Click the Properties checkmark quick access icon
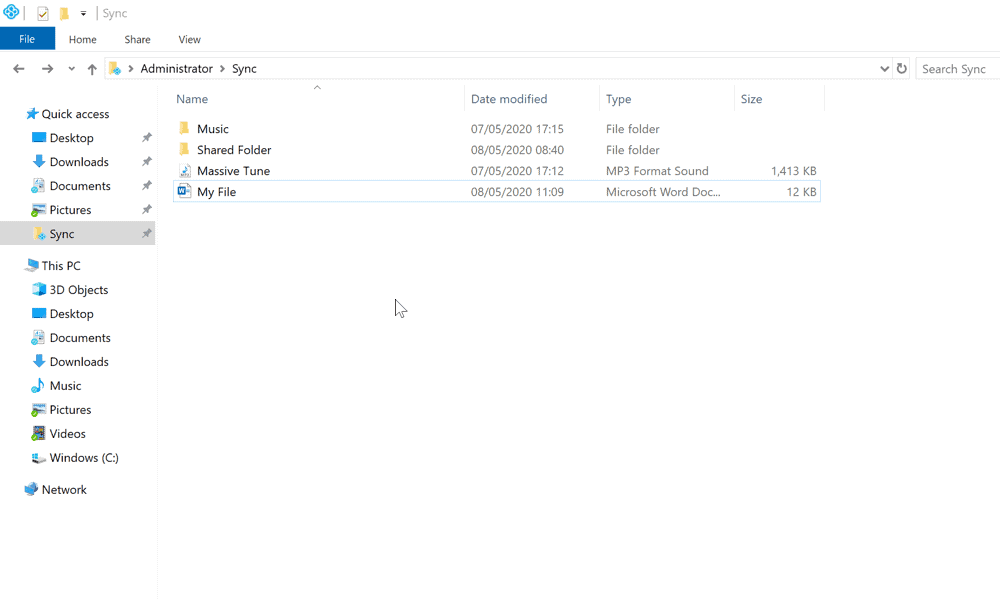1000x600 pixels. [42, 13]
